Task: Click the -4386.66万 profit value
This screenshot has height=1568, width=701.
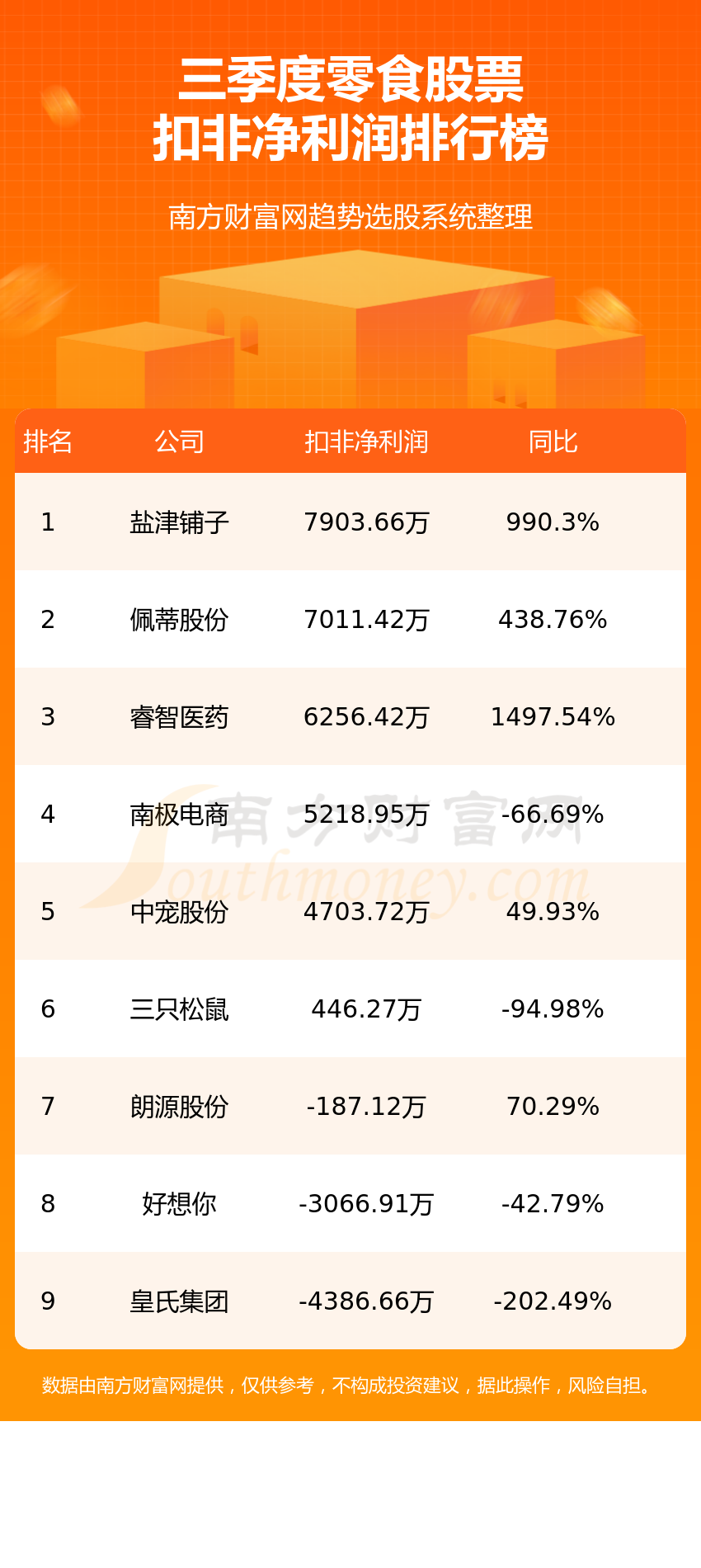Action: click(366, 1301)
